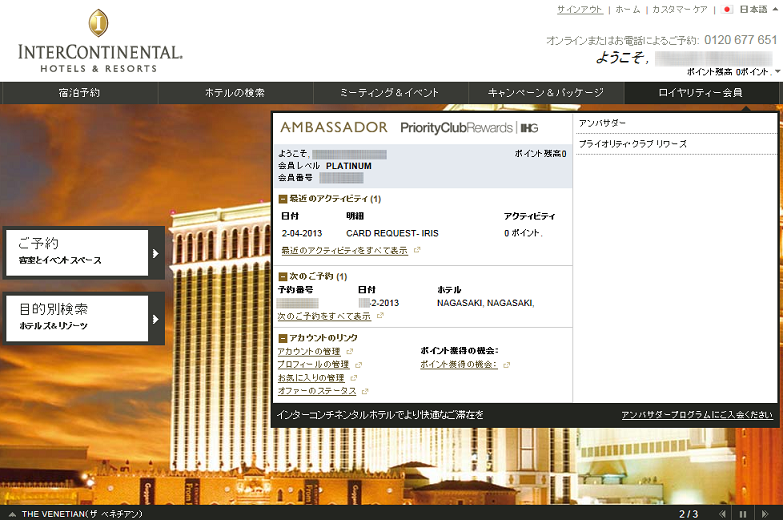This screenshot has width=783, height=520.
Task: Open the アカウントの管理 link
Action: click(309, 352)
